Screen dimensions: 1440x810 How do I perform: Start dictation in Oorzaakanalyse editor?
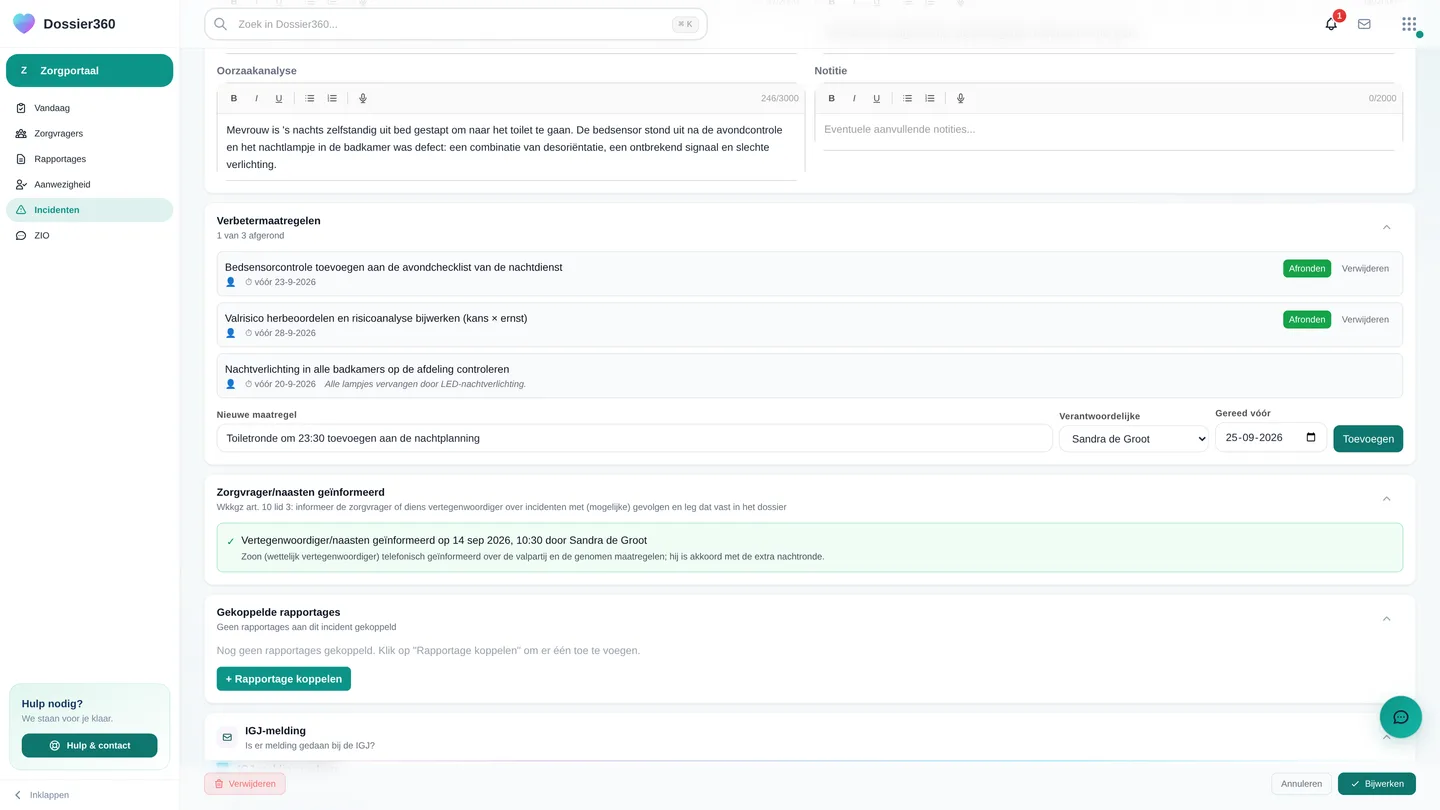[x=363, y=98]
